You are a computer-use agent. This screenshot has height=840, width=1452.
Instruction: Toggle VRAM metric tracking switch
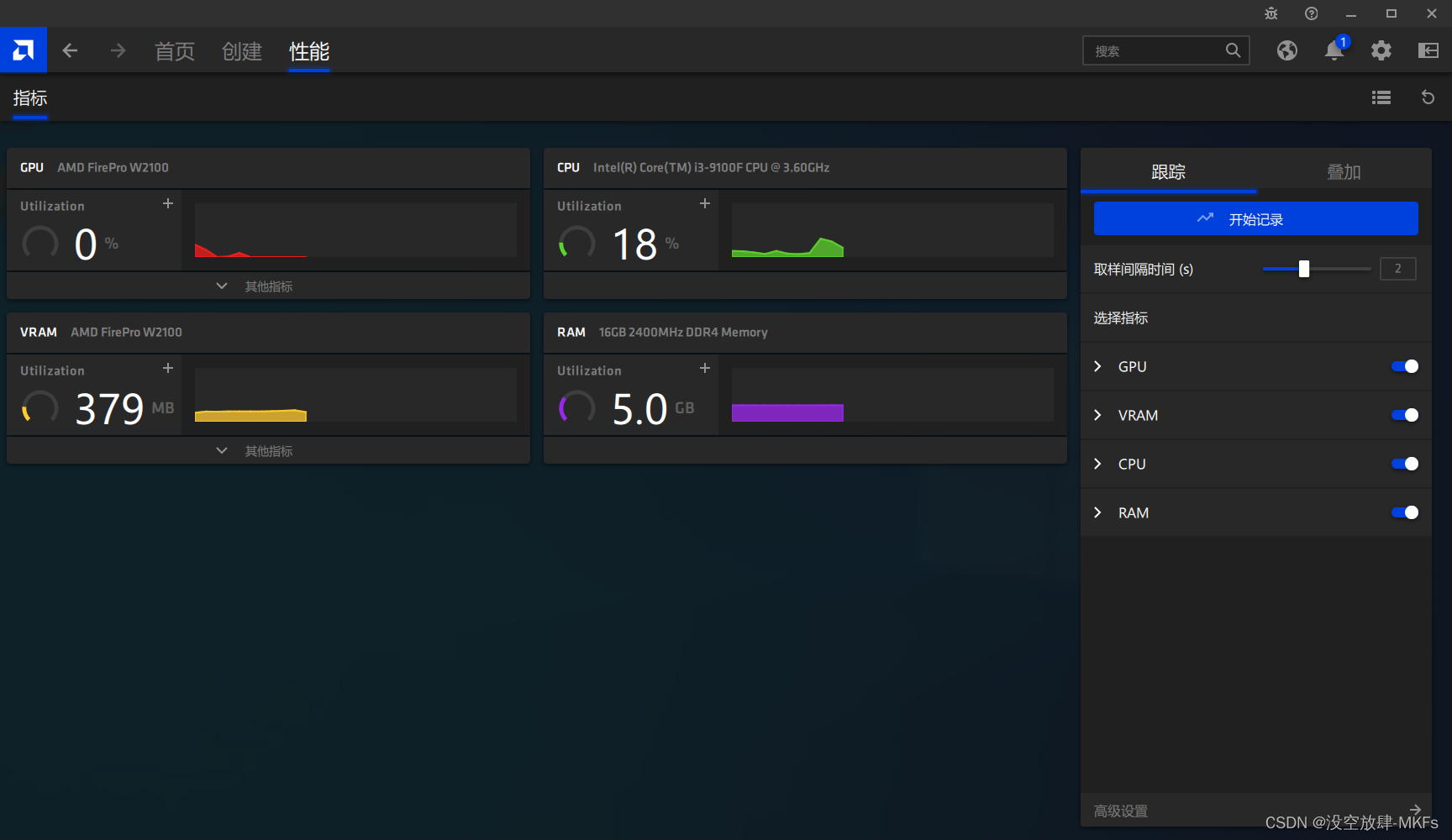[x=1405, y=415]
